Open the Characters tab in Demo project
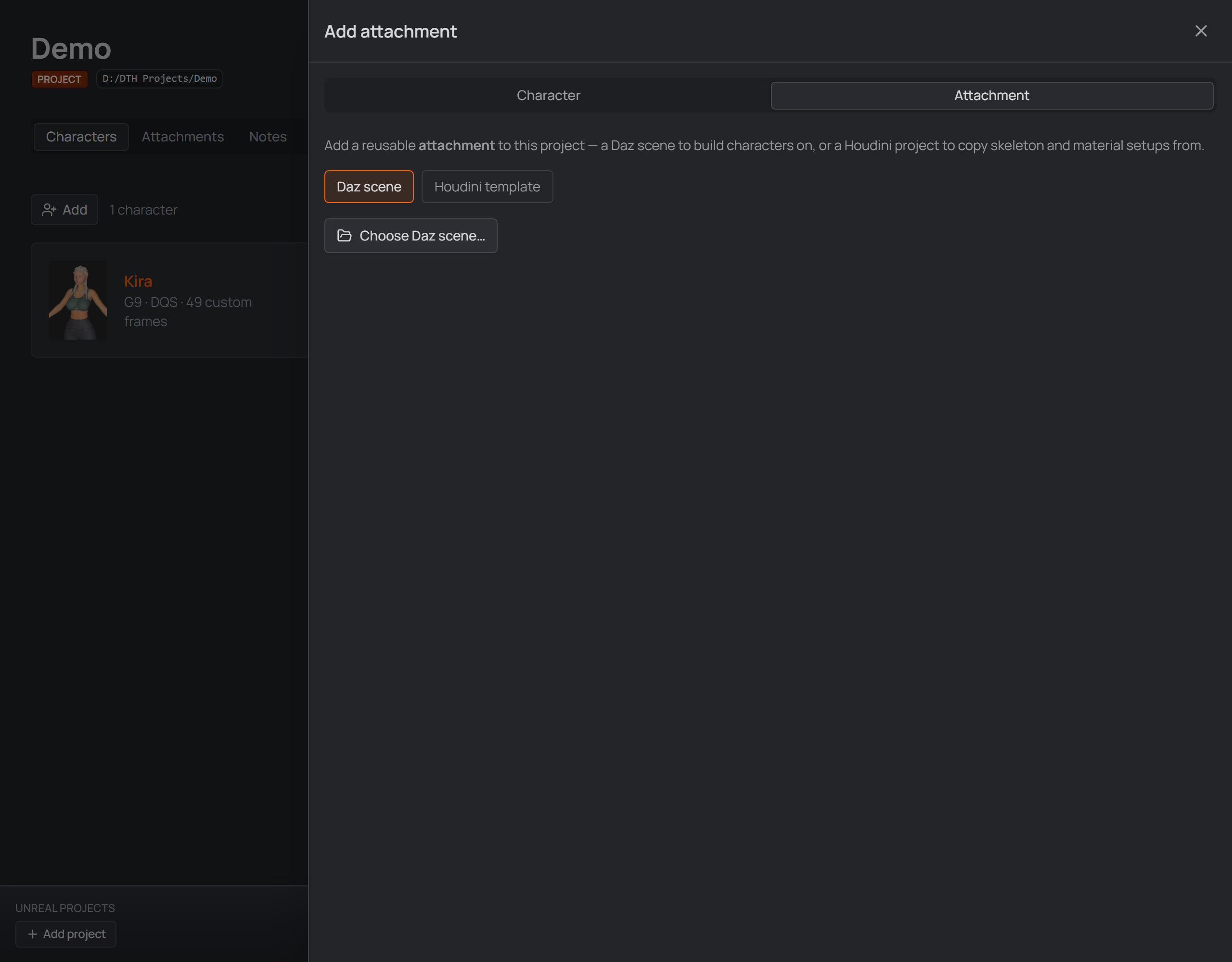 [x=81, y=137]
